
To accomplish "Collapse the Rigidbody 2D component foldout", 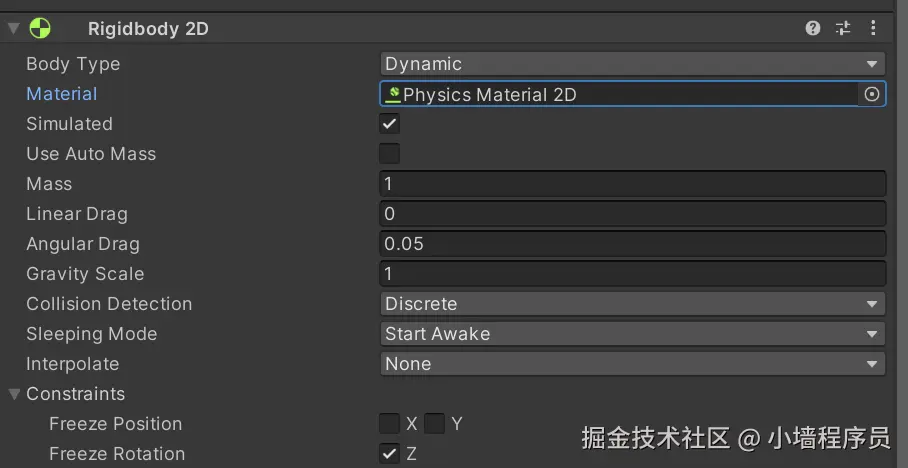I will click(14, 28).
